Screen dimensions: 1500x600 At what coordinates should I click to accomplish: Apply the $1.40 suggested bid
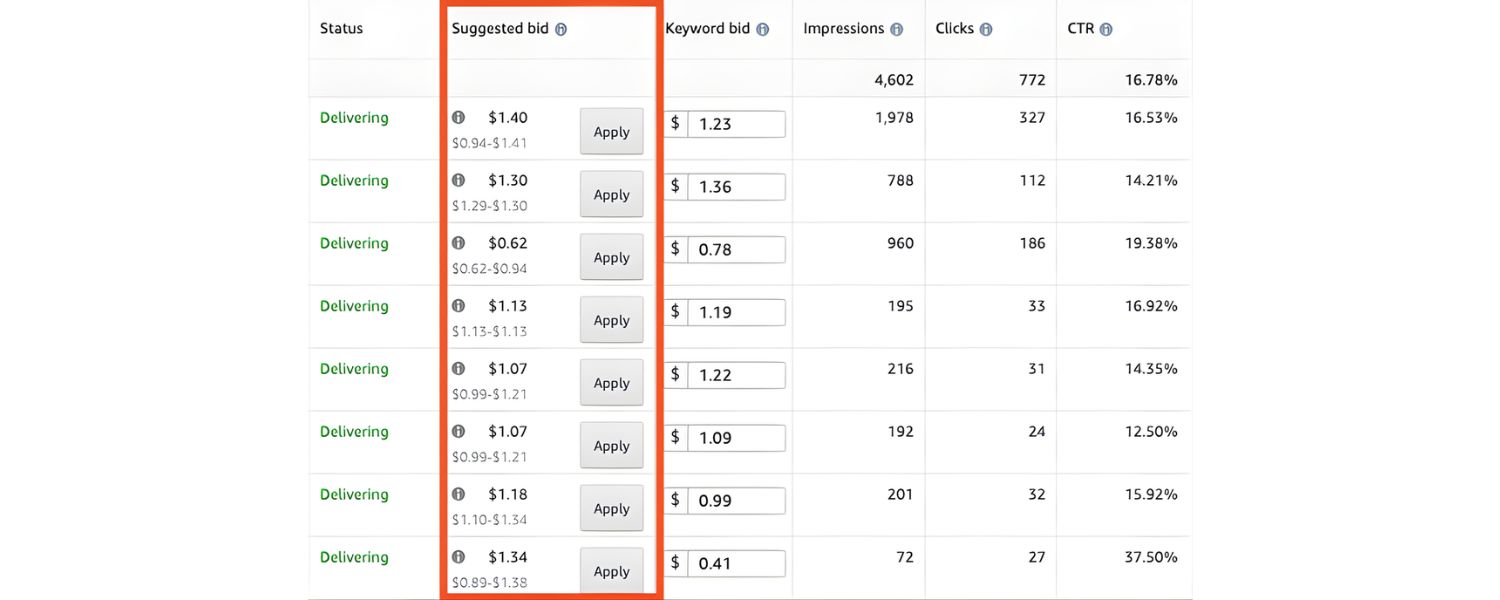click(x=611, y=131)
